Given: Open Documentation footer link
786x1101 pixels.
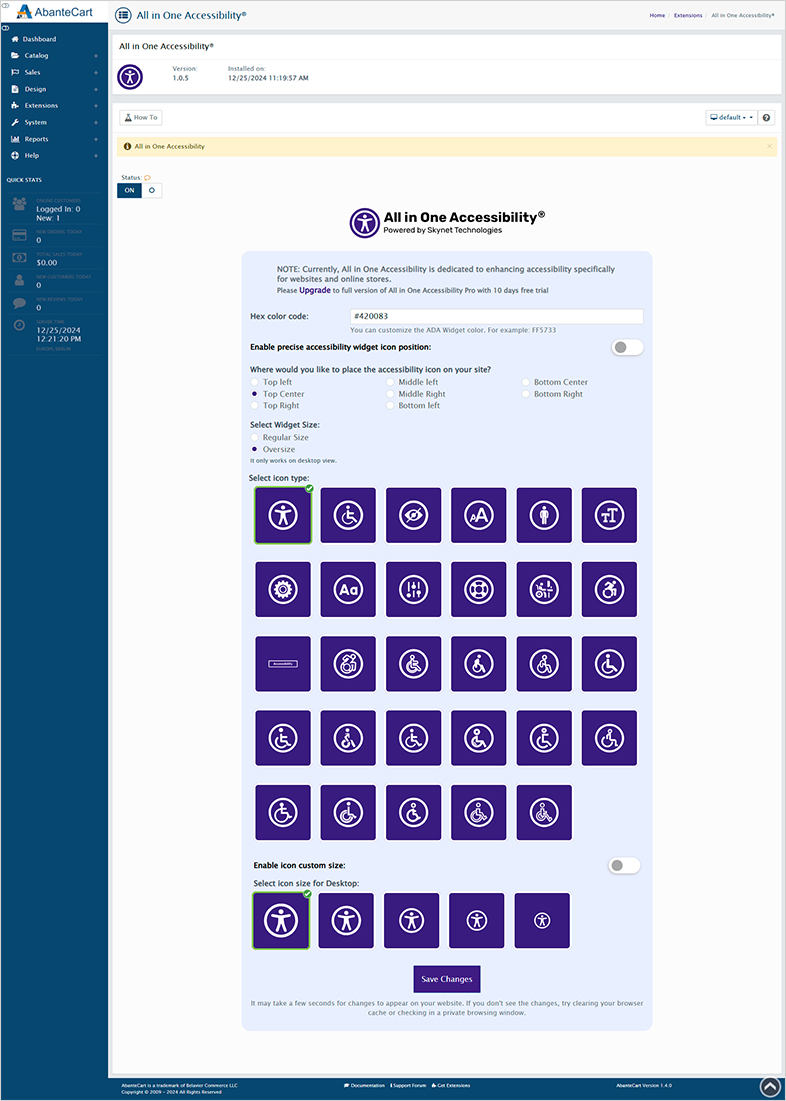Looking at the screenshot, I should click(365, 1086).
